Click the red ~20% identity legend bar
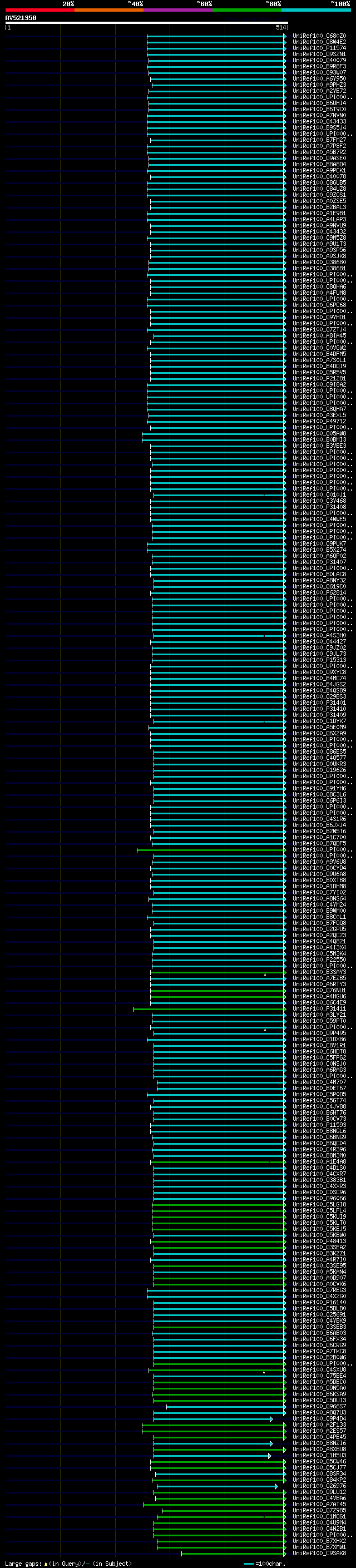The width and height of the screenshot is (356, 1568). (39, 10)
